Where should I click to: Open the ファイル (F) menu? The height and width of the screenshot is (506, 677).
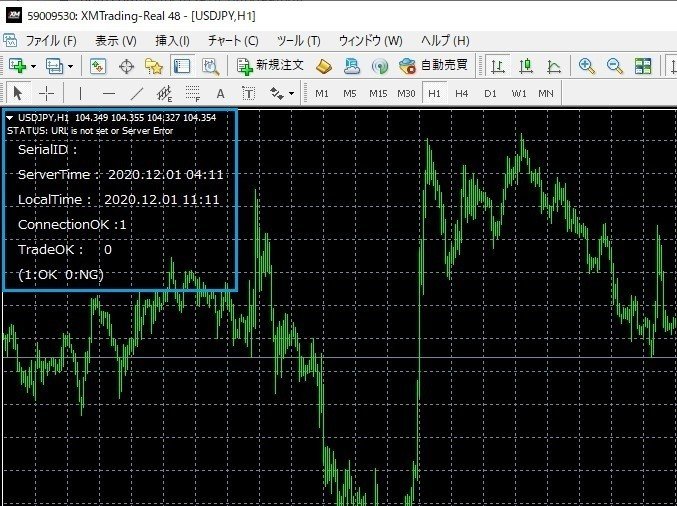(51, 41)
